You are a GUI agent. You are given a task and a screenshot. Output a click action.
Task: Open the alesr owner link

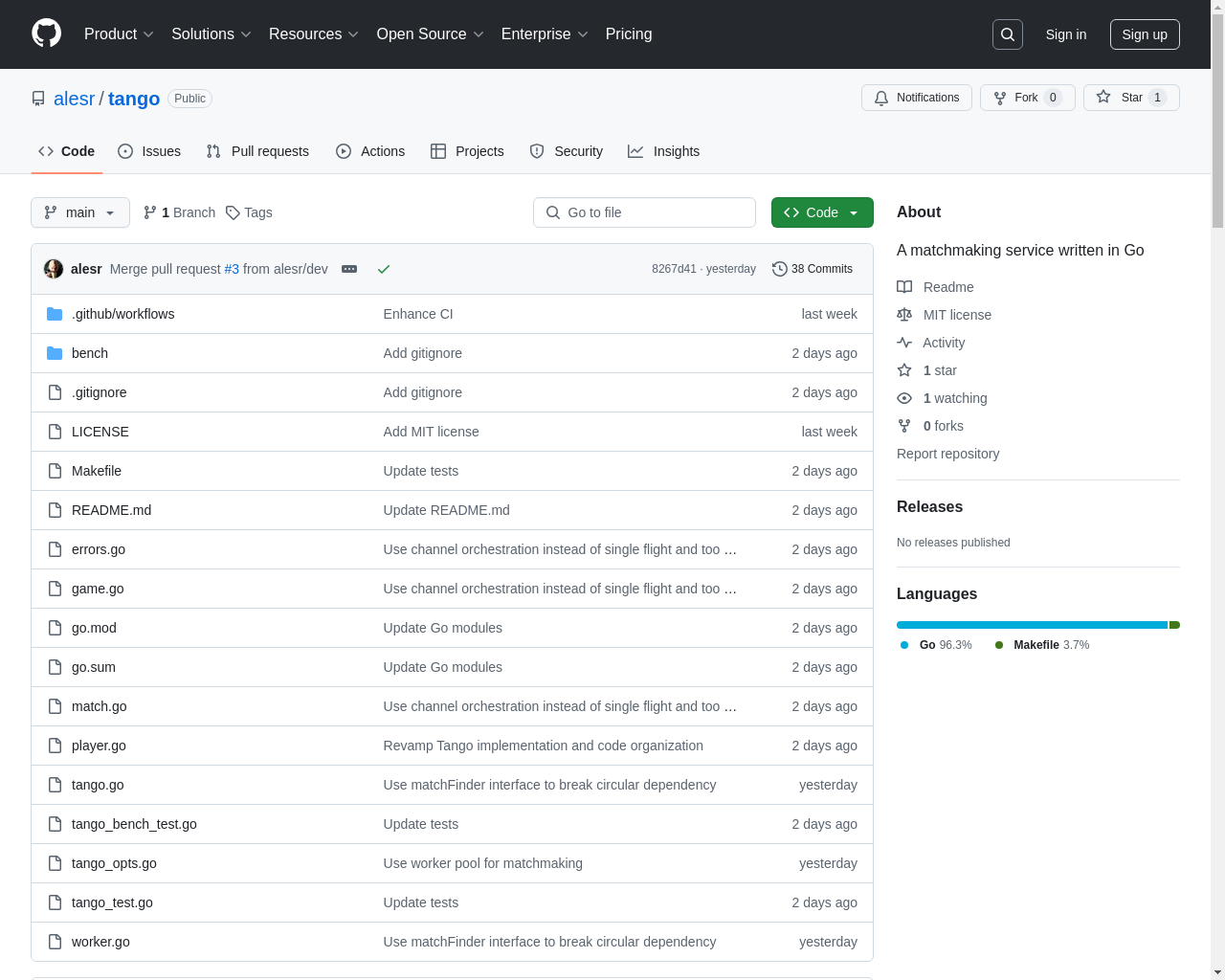[75, 99]
